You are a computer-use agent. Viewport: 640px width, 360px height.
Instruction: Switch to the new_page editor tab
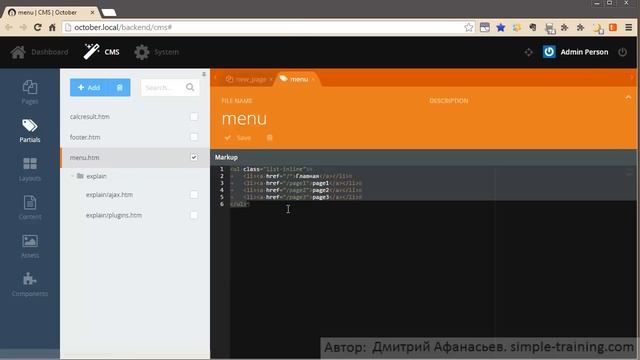pos(246,79)
